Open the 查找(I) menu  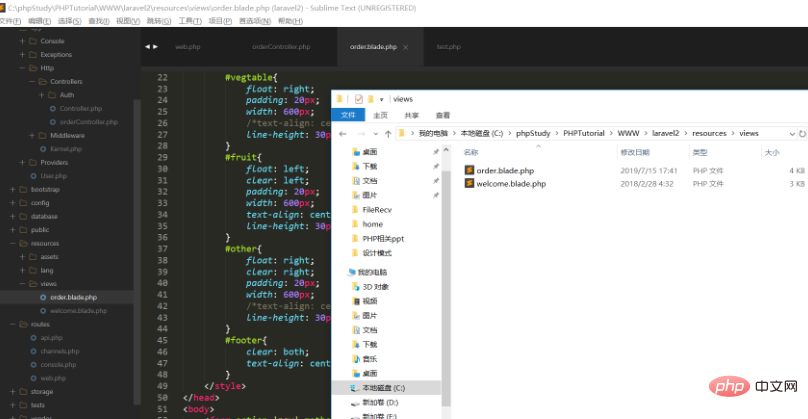click(x=99, y=21)
